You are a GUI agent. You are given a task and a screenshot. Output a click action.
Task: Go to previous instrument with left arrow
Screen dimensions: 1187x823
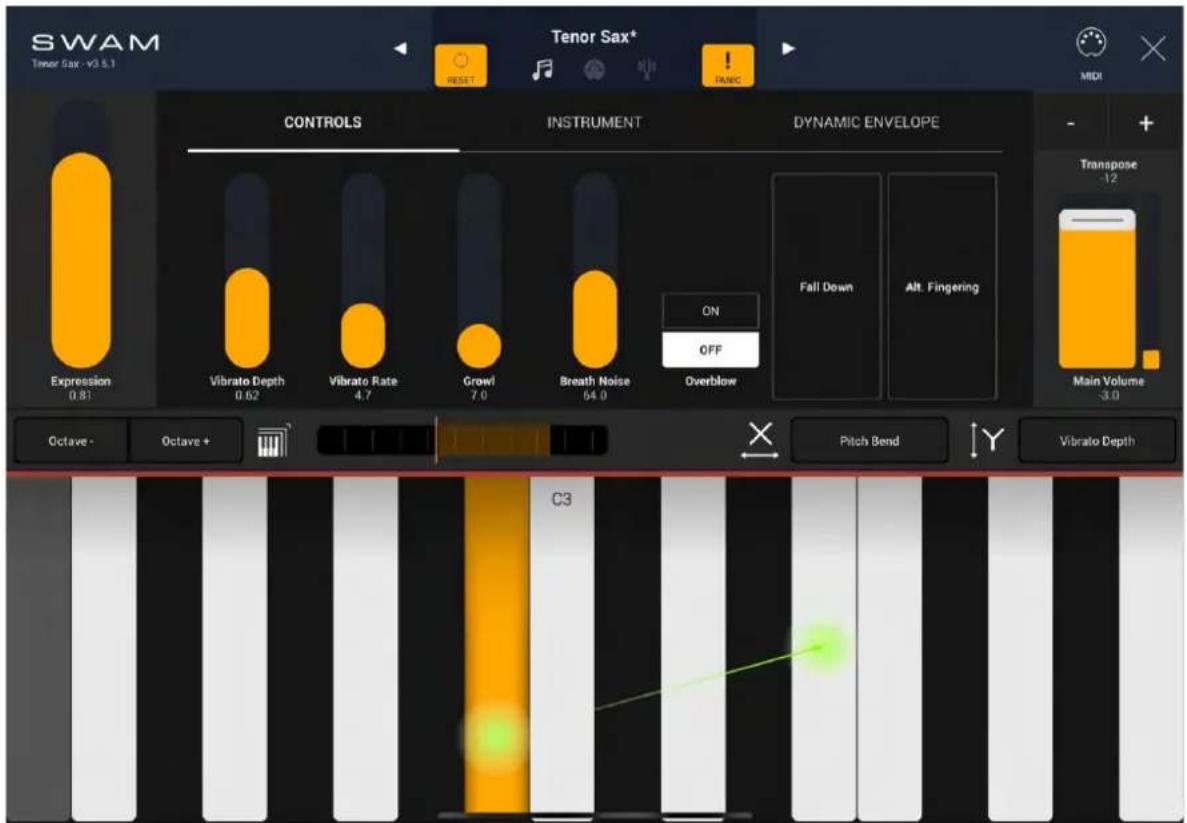coord(400,48)
